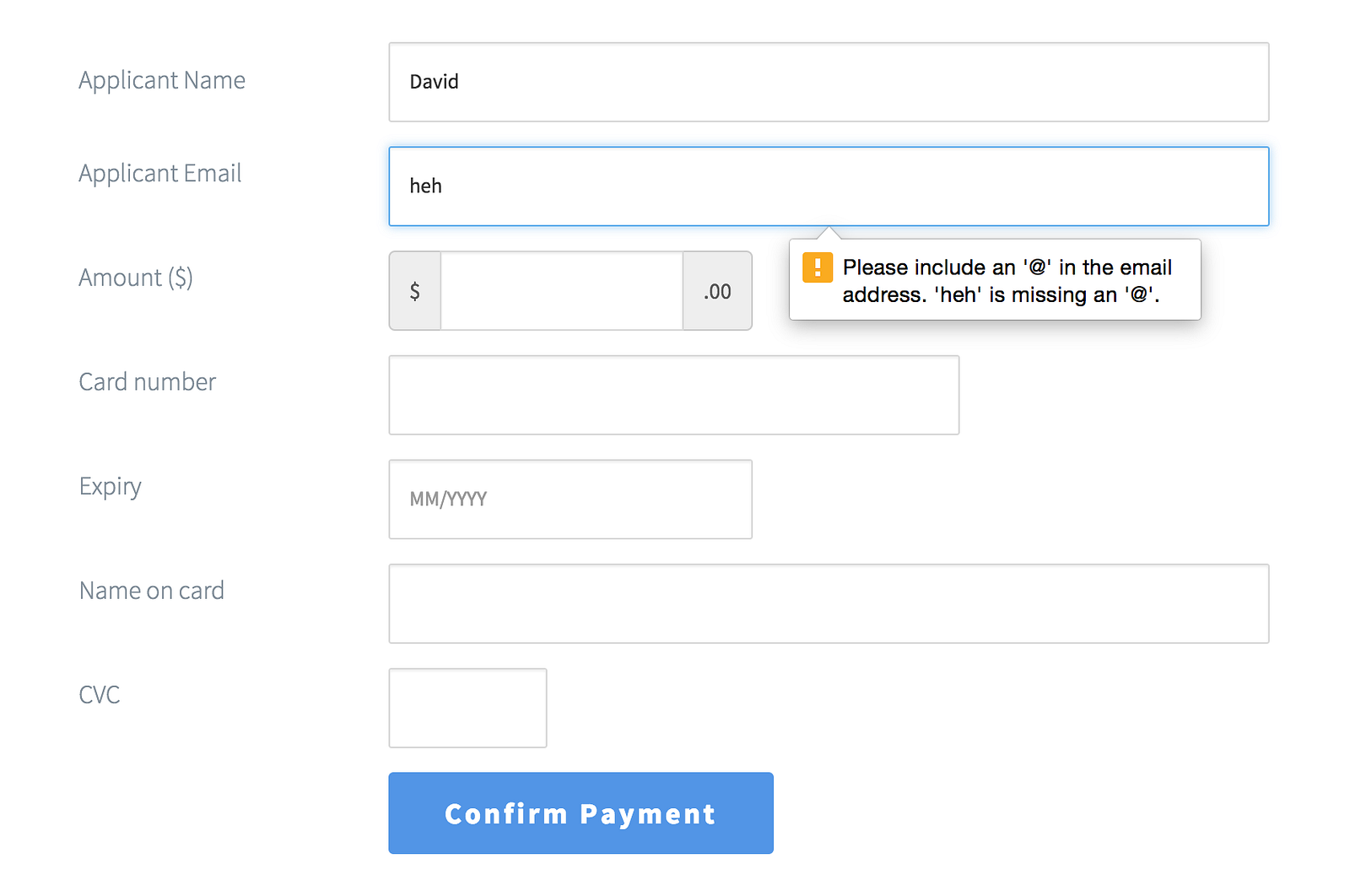Screen dimensions: 1350x896
Task: Click the orange warning exclamation icon
Action: 817,267
